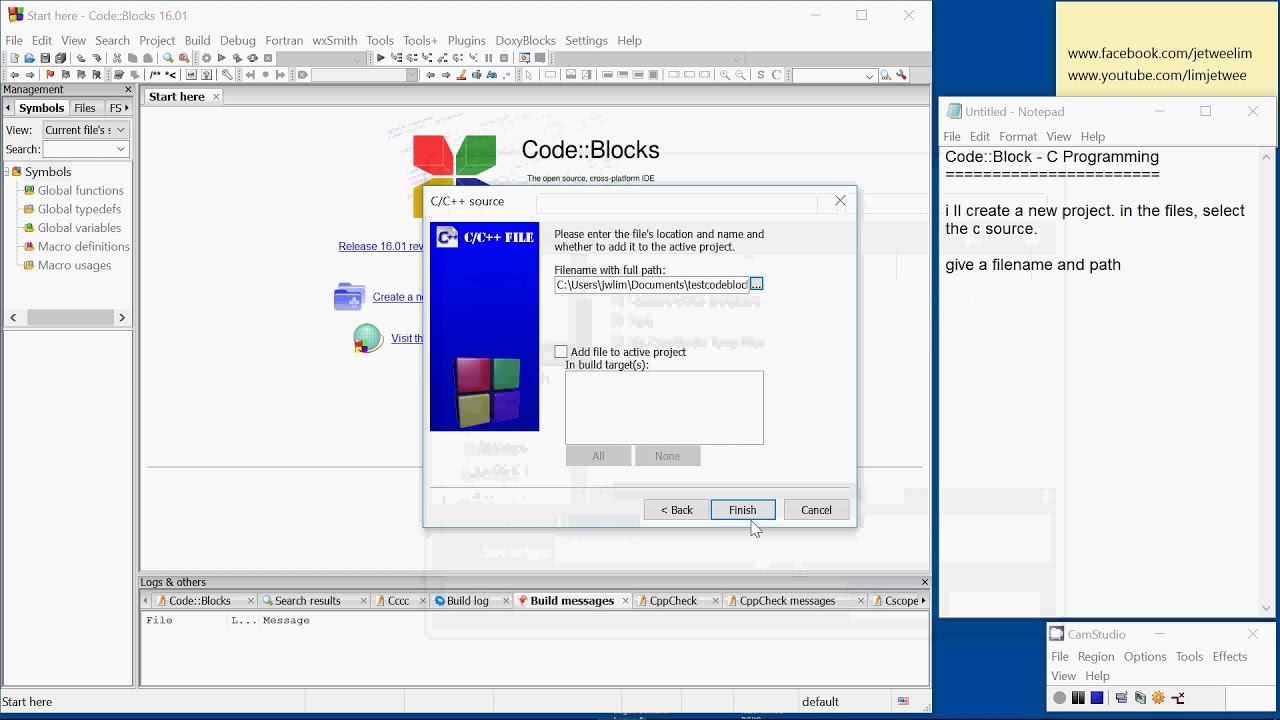The height and width of the screenshot is (720, 1280).
Task: Click the Find magnifier icon
Action: coord(168,58)
